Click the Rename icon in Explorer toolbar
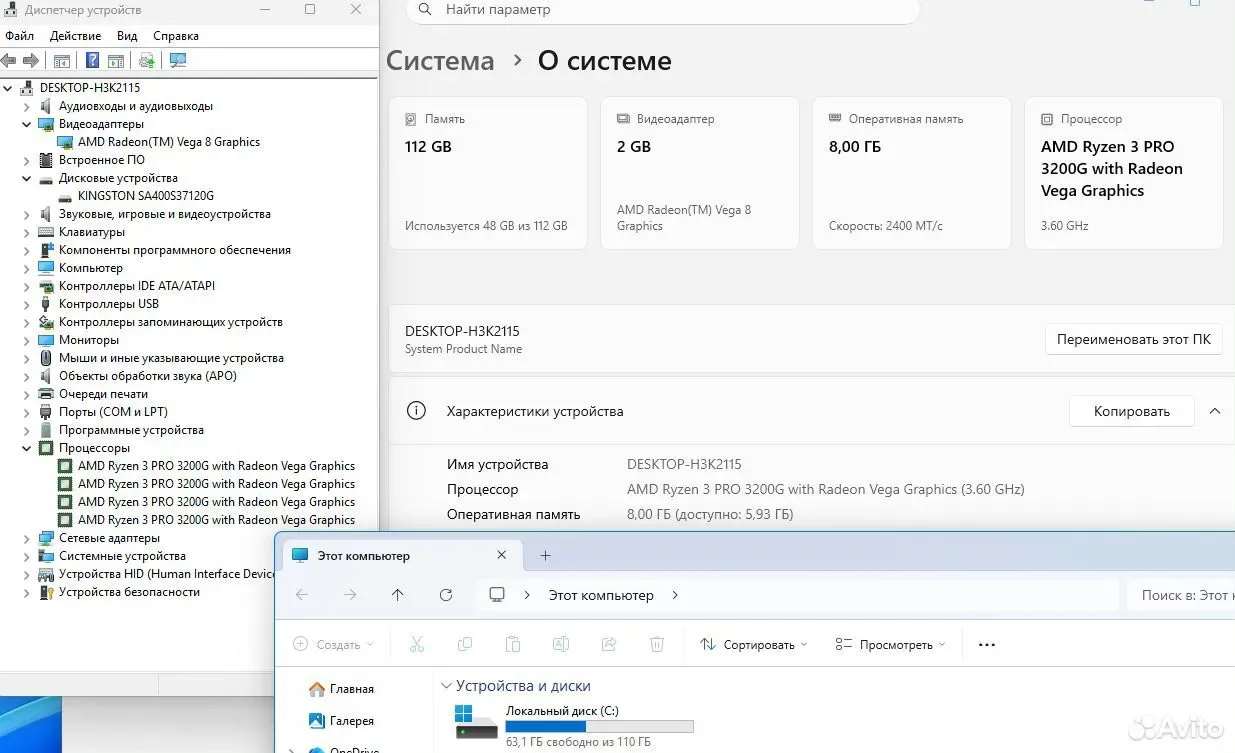 pos(561,645)
